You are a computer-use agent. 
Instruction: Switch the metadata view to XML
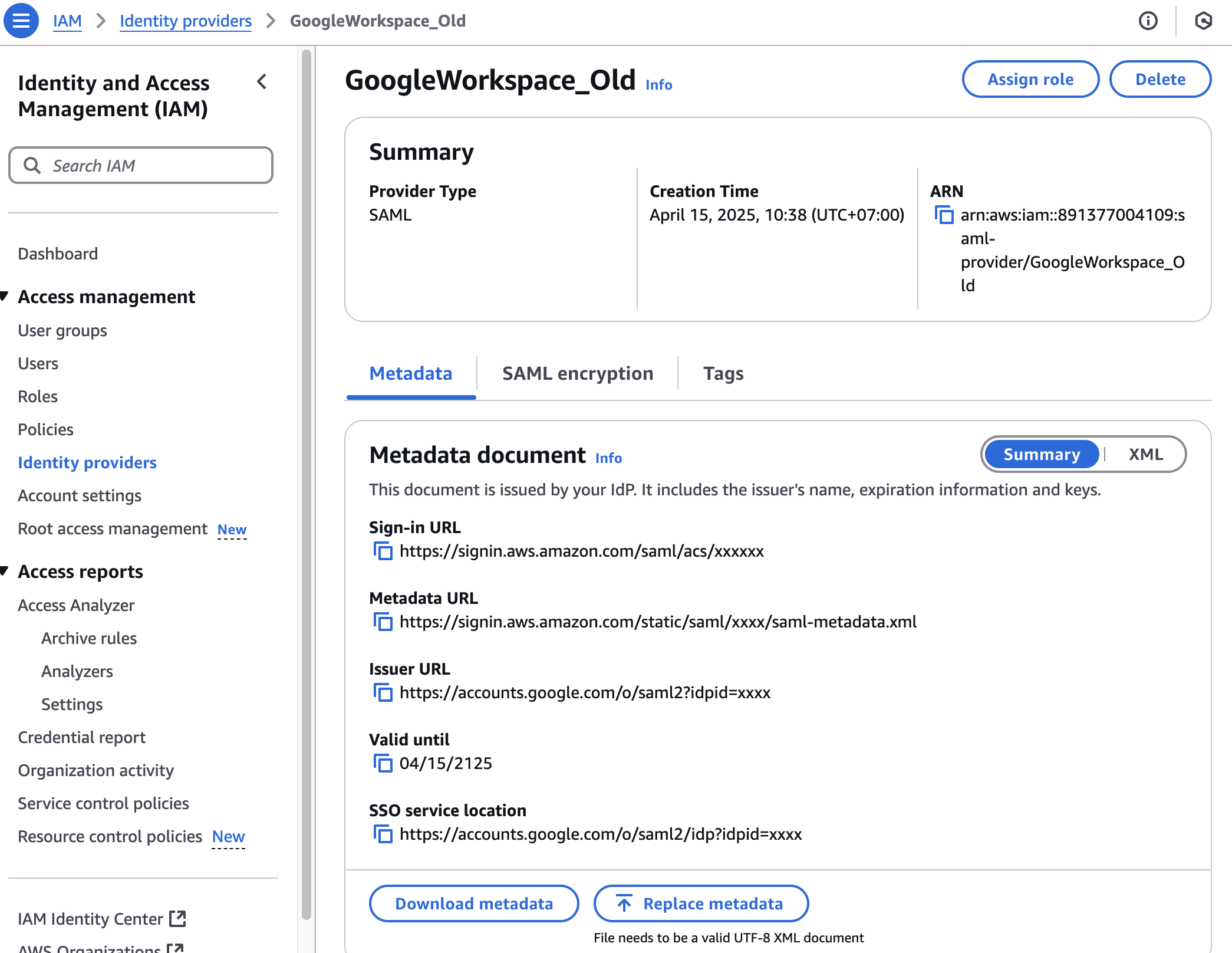coord(1145,454)
